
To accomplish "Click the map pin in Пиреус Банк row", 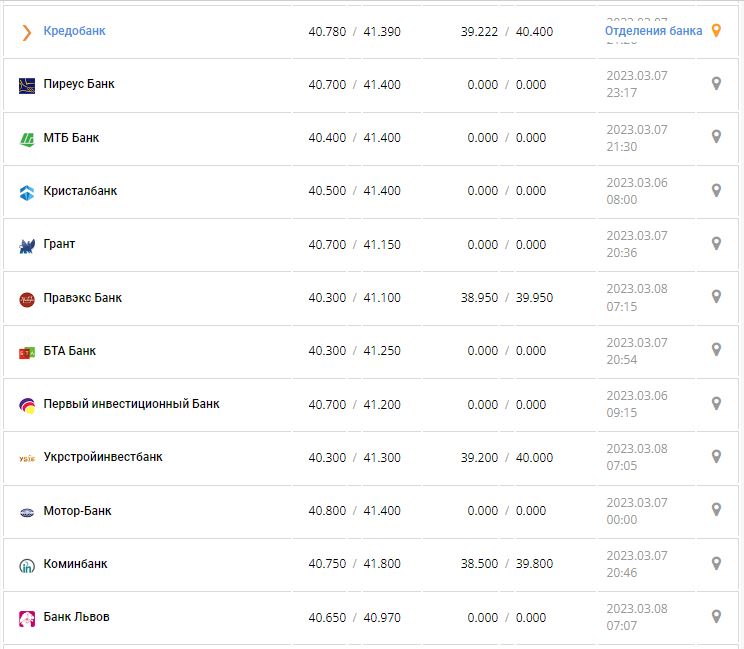I will pyautogui.click(x=716, y=84).
